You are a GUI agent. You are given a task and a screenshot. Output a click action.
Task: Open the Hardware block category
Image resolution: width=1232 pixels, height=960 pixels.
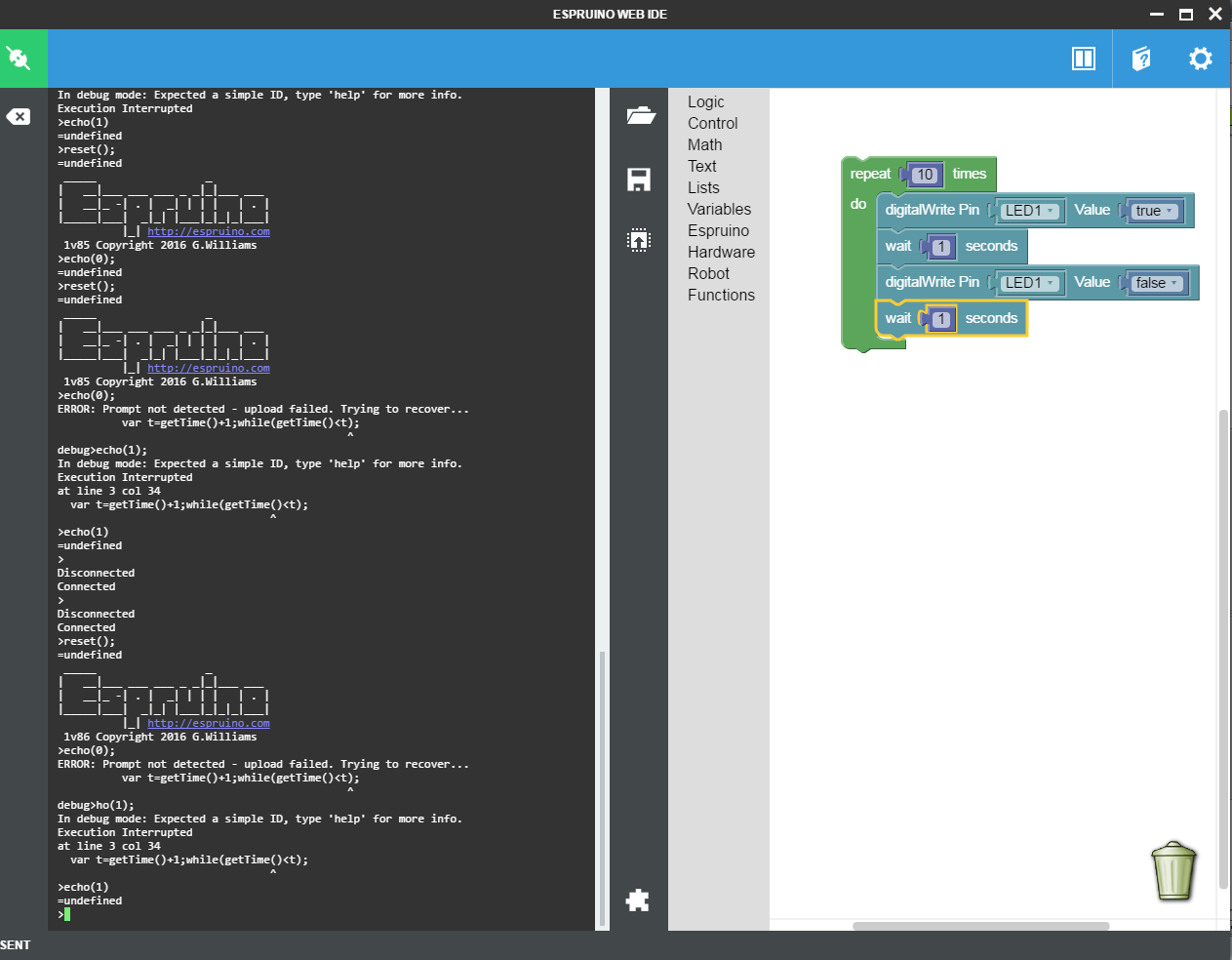coord(722,252)
